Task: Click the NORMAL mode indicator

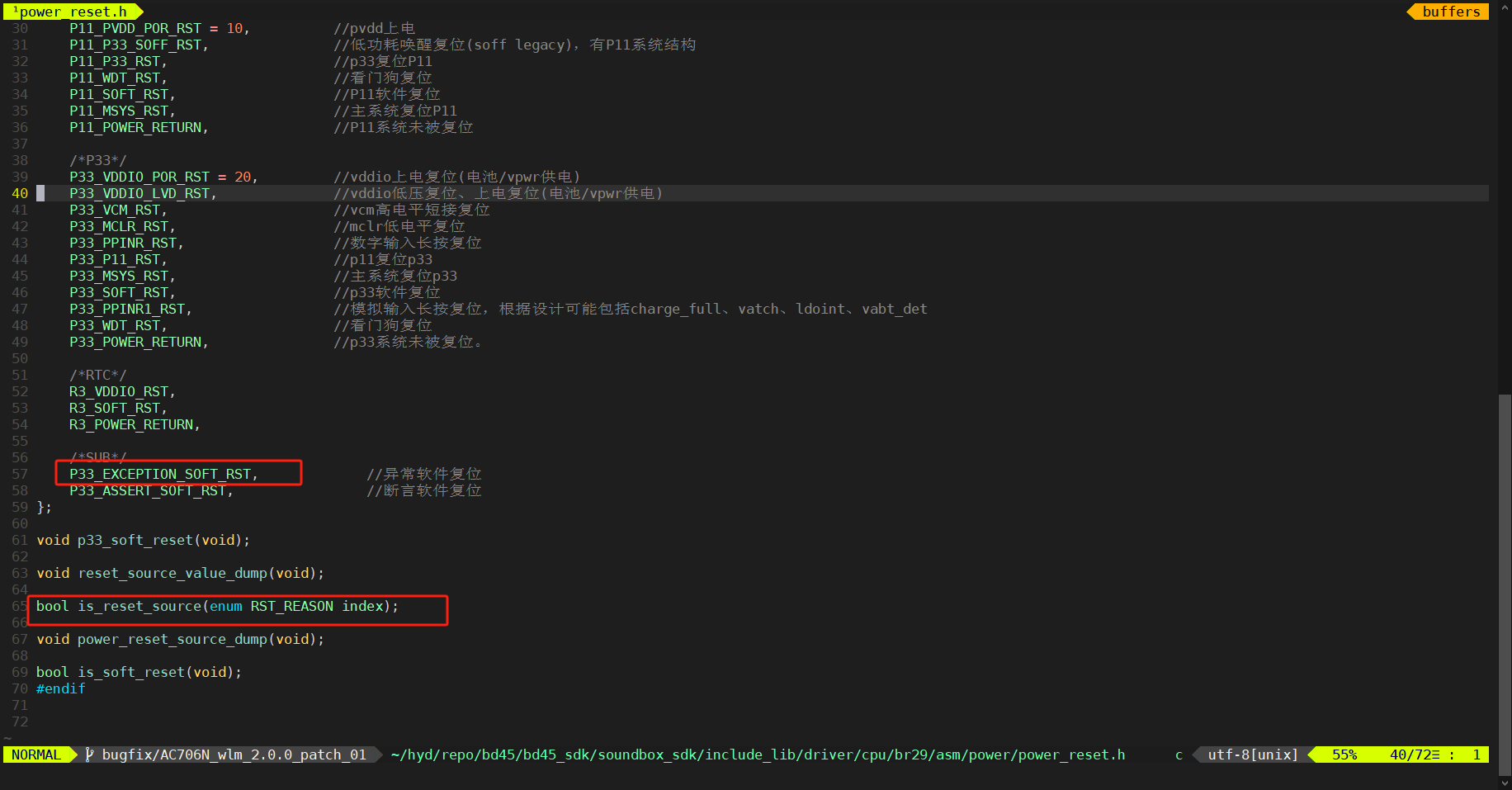Action: tap(35, 755)
